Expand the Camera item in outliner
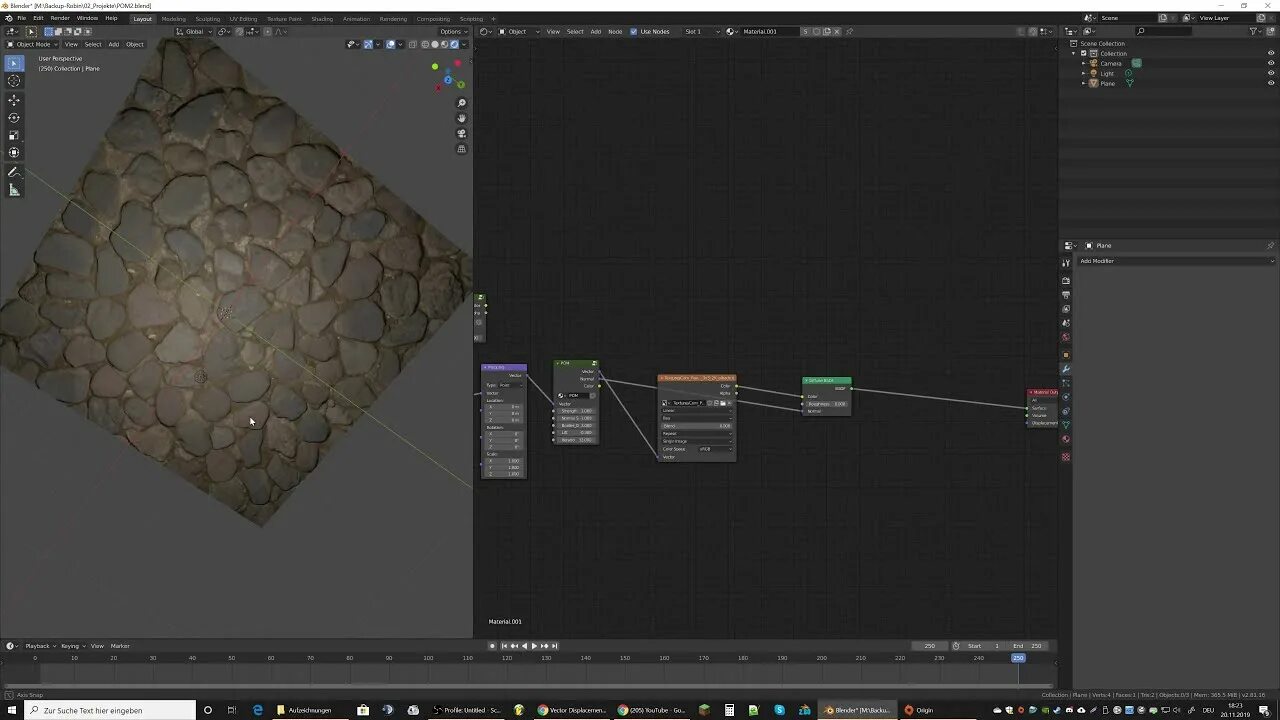Screen dimensions: 1280x720 pos(1084,63)
